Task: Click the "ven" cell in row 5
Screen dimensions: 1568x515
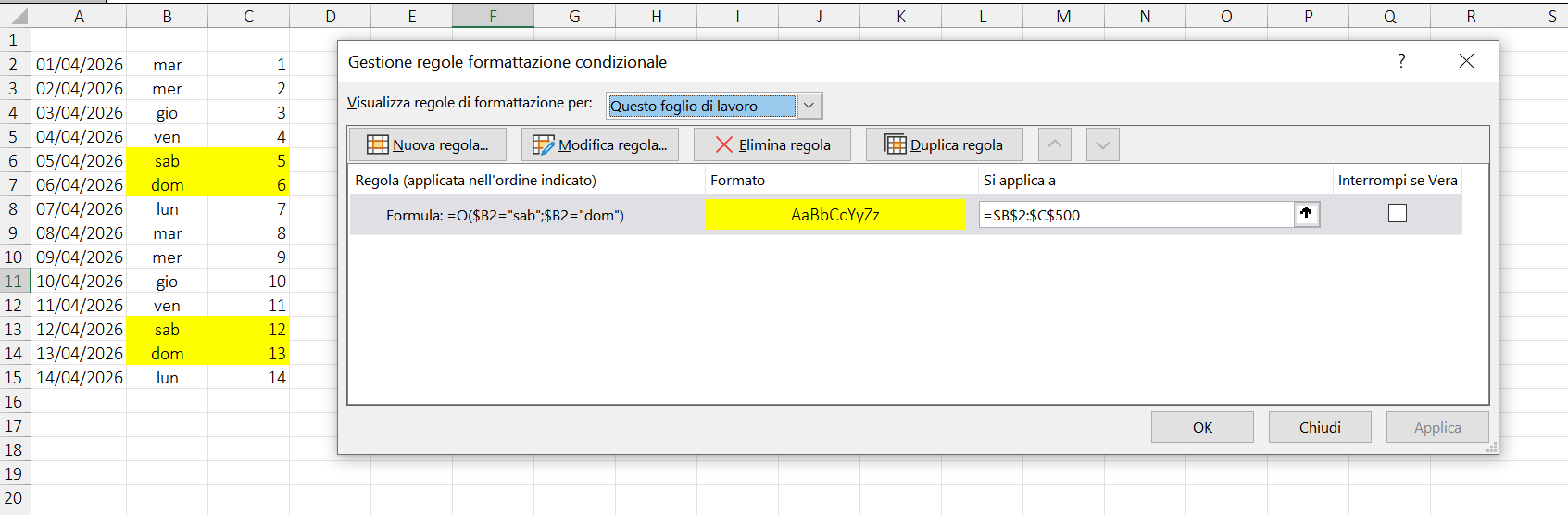Action: click(x=167, y=136)
